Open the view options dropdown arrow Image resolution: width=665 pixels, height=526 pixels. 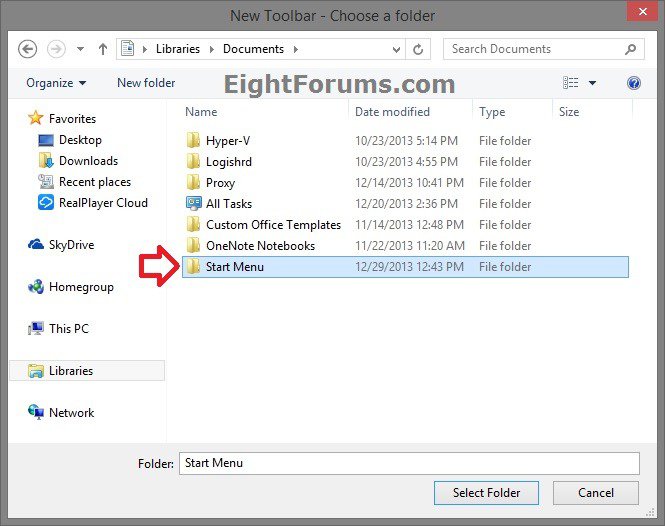coord(592,83)
